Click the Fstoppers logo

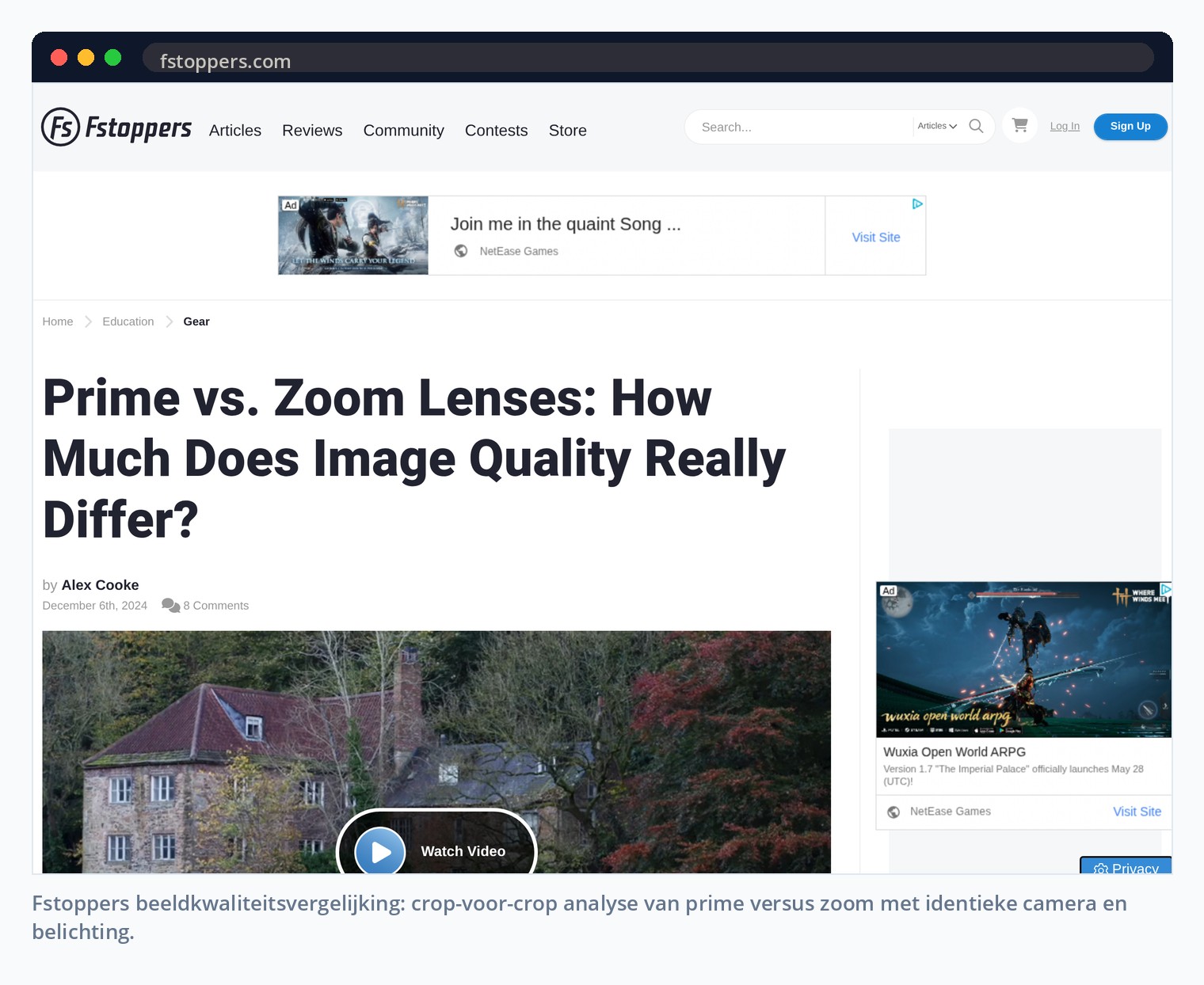[x=116, y=127]
